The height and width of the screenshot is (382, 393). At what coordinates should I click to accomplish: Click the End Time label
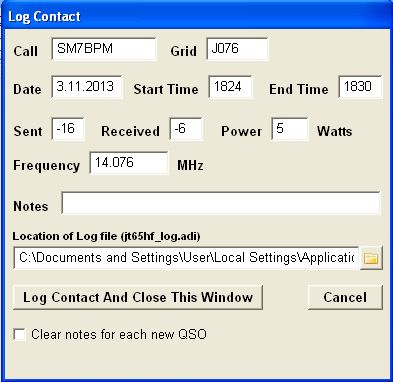[x=299, y=89]
